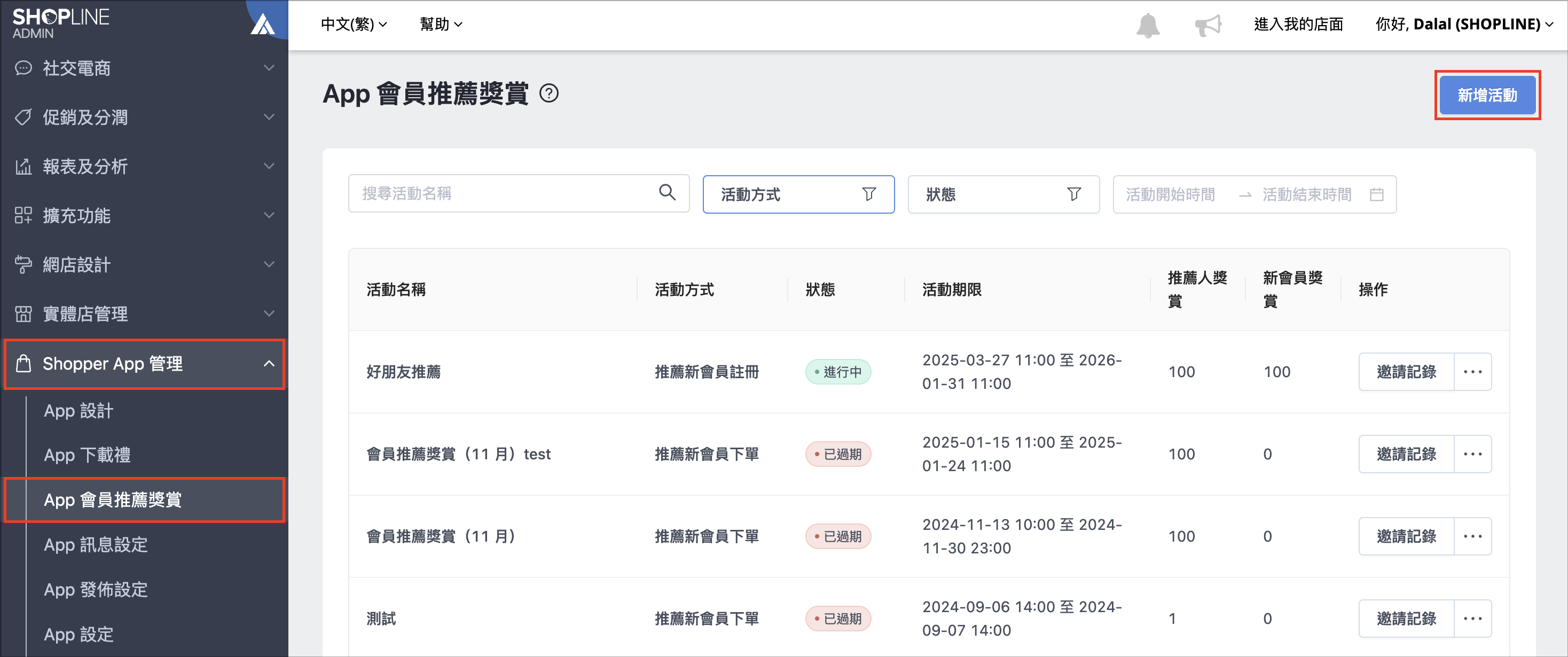Click the 推薦人獎賞 column header

click(x=1197, y=289)
